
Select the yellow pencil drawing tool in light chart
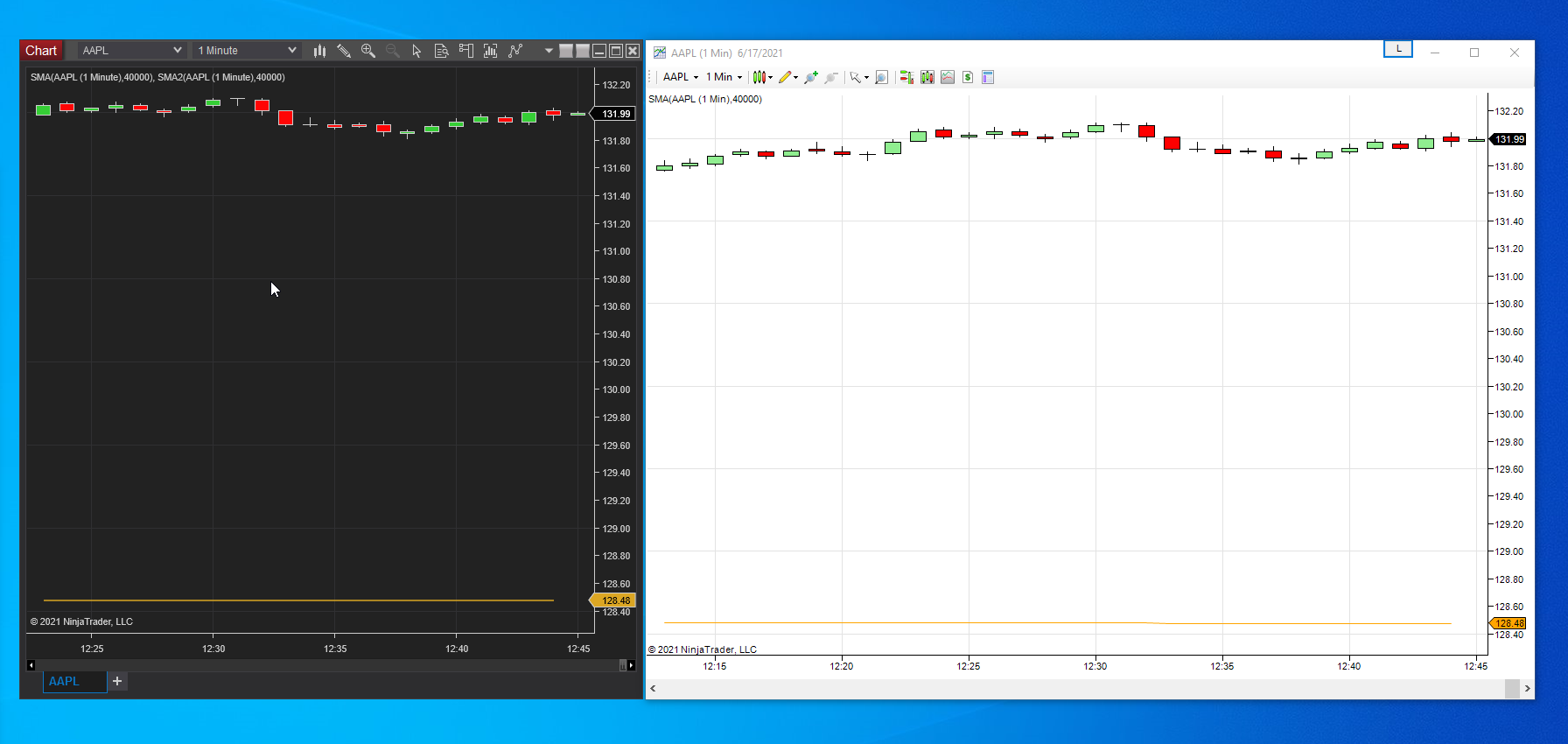[785, 77]
